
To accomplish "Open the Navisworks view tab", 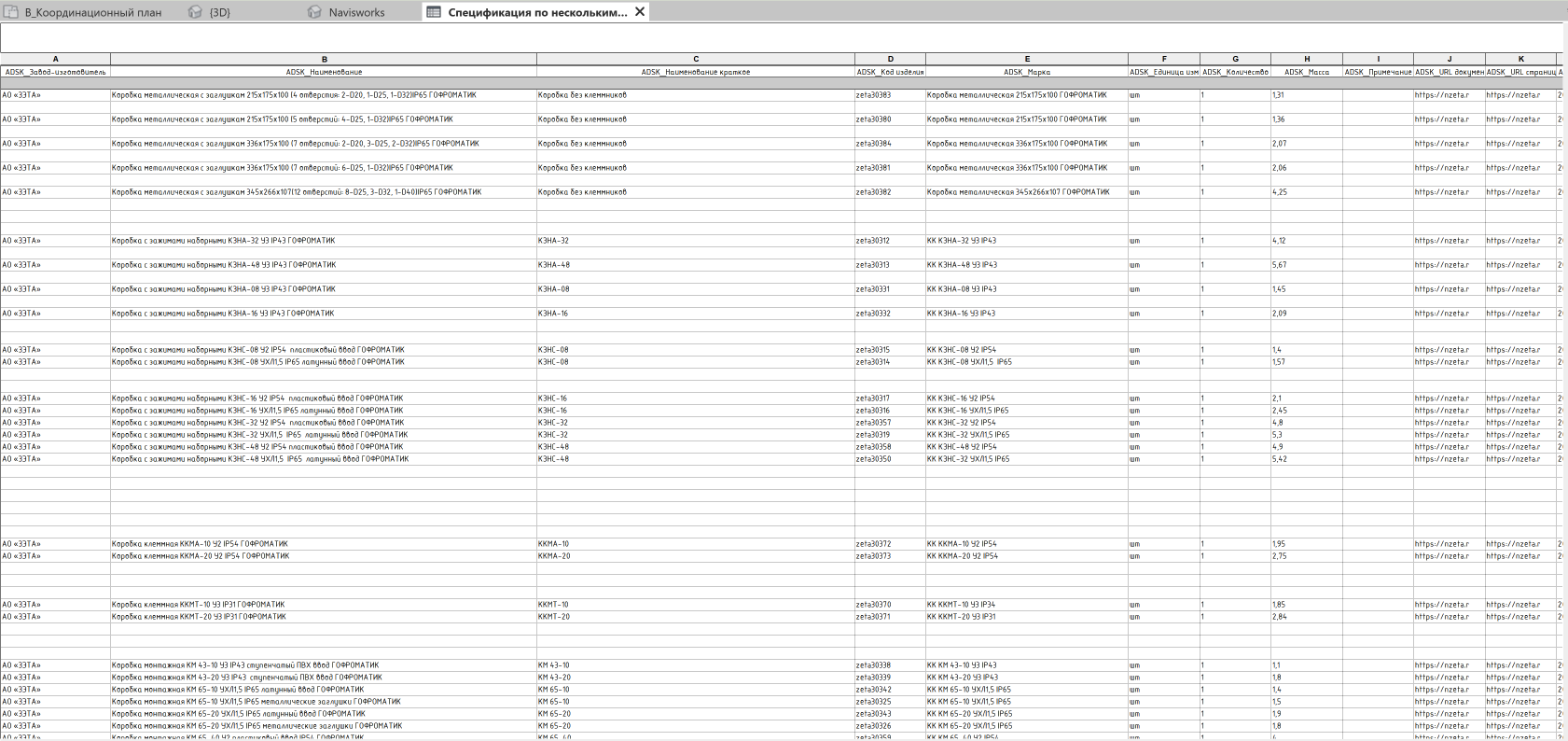I will [x=356, y=12].
